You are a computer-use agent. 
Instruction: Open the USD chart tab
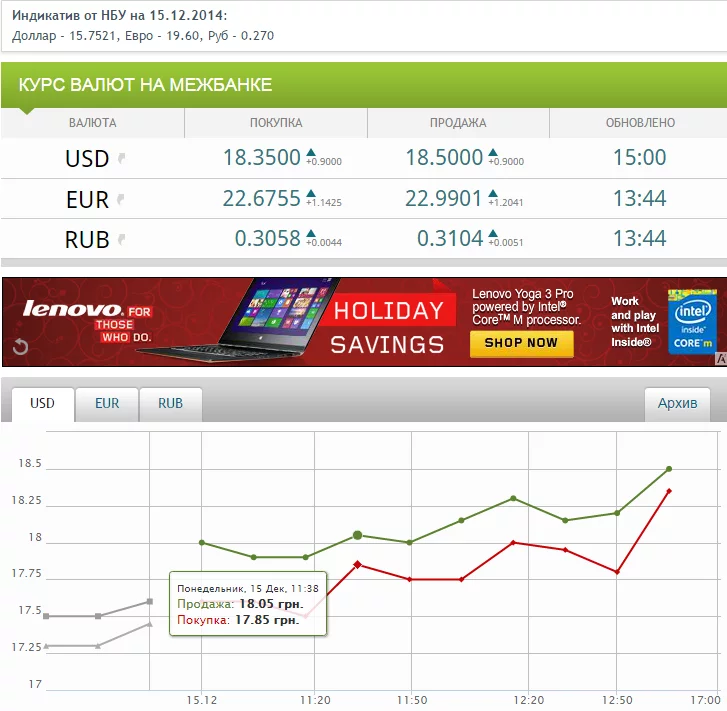tap(43, 404)
